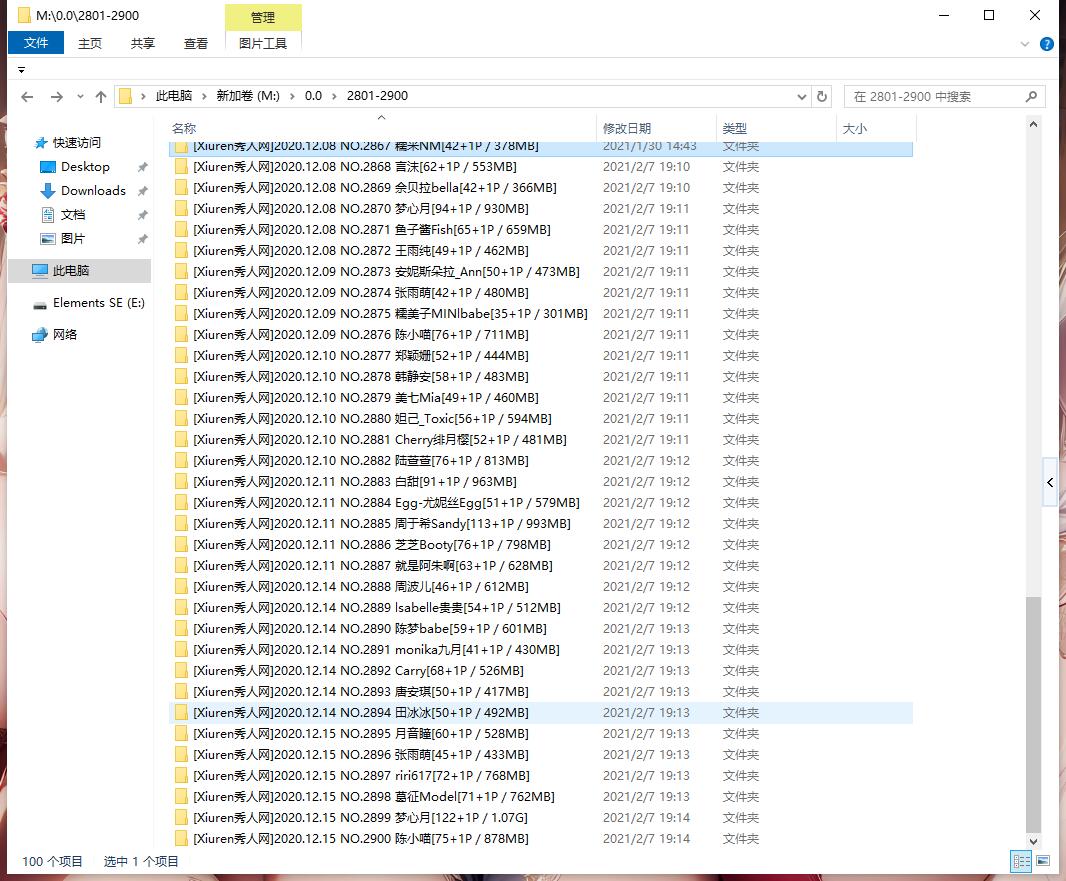Image resolution: width=1066 pixels, height=881 pixels.
Task: Select the folder icon of NO.2868
Action: tap(181, 167)
